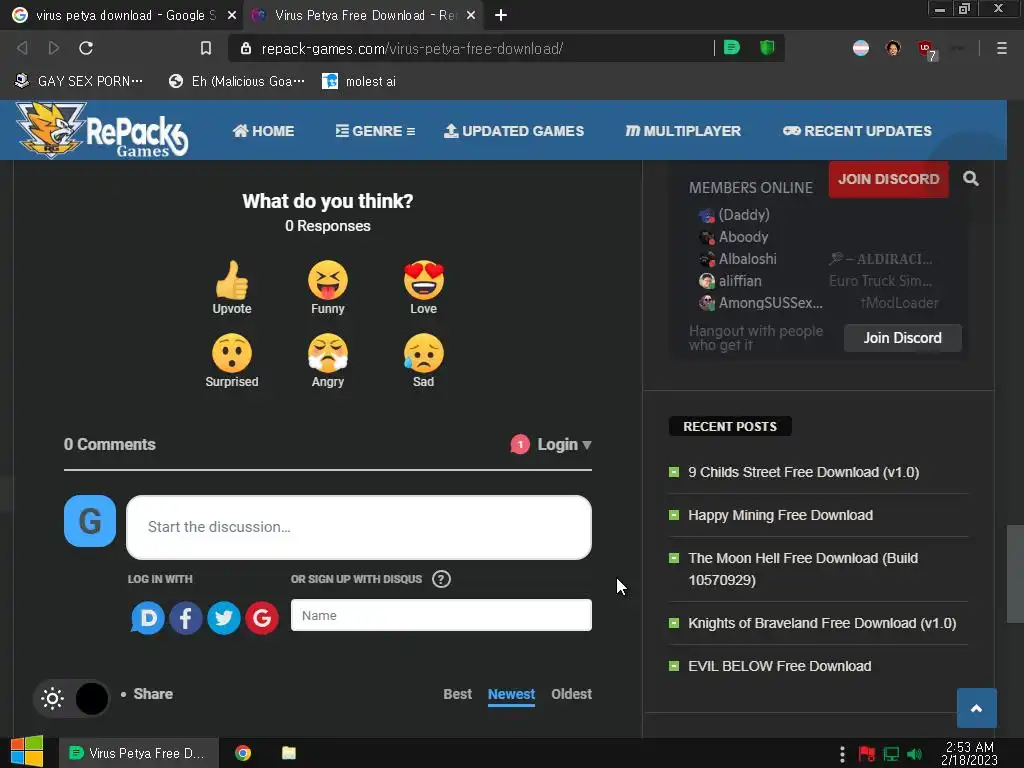This screenshot has width=1024, height=768.
Task: Open the Windows Start menu
Action: tap(27, 752)
